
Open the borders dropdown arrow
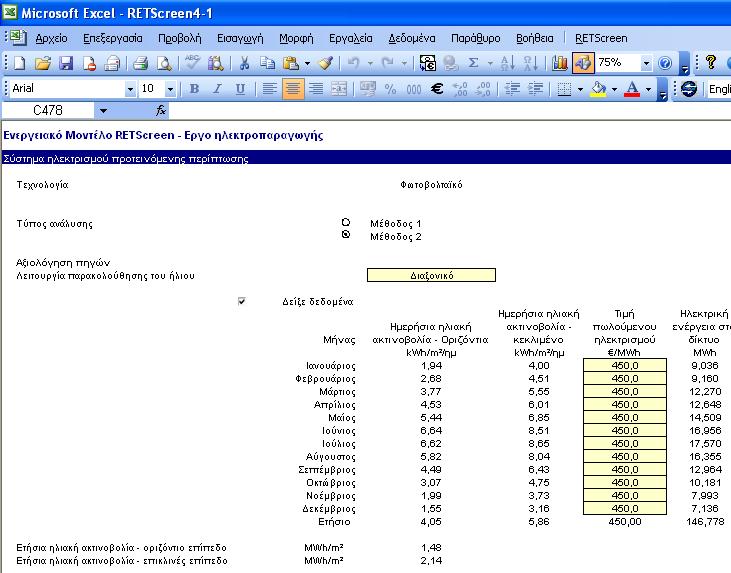click(x=580, y=89)
